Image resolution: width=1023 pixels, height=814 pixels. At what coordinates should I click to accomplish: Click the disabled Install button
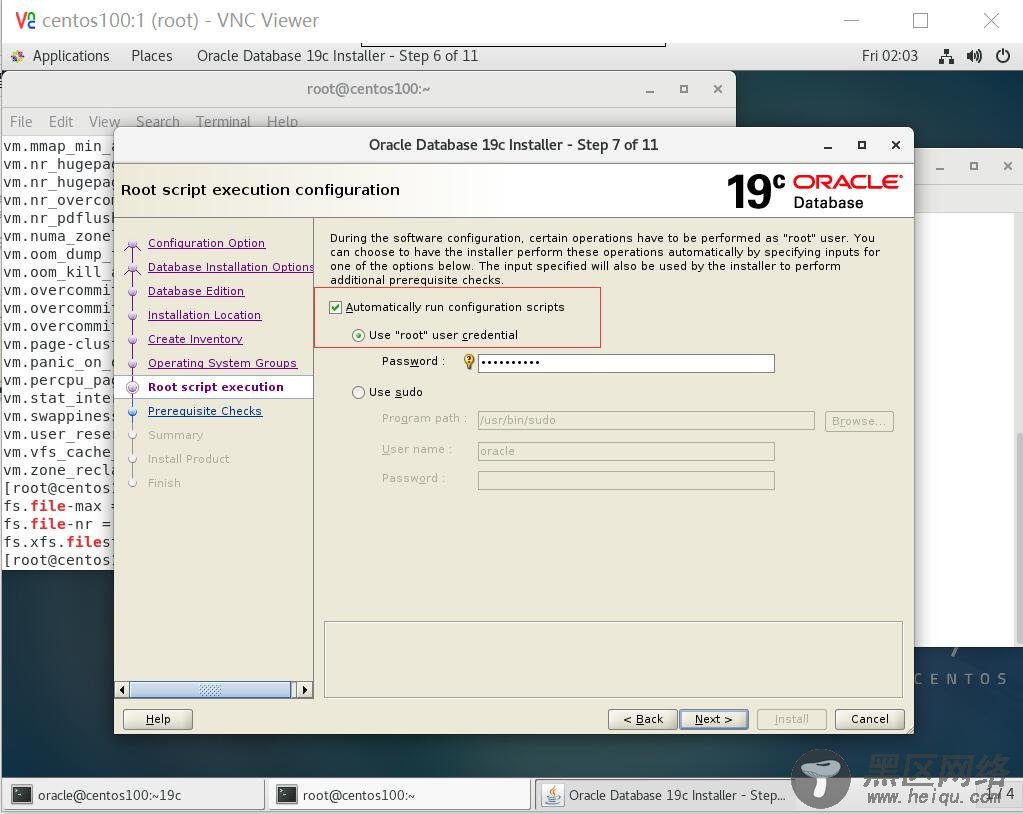(x=791, y=719)
